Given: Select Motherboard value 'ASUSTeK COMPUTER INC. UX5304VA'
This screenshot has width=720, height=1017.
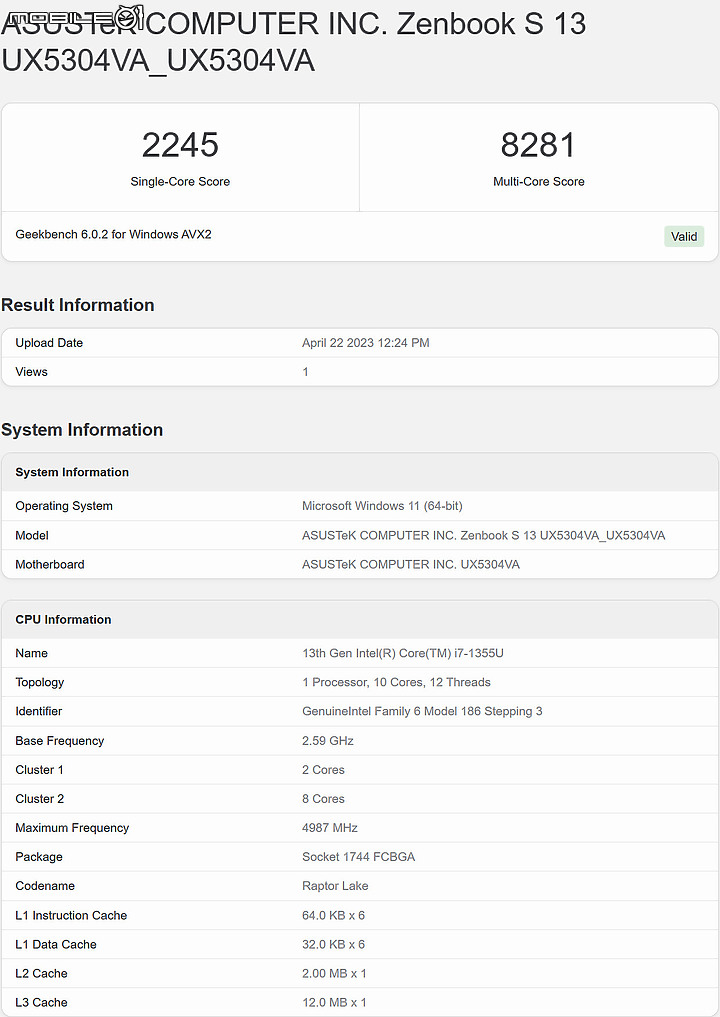Looking at the screenshot, I should point(411,564).
